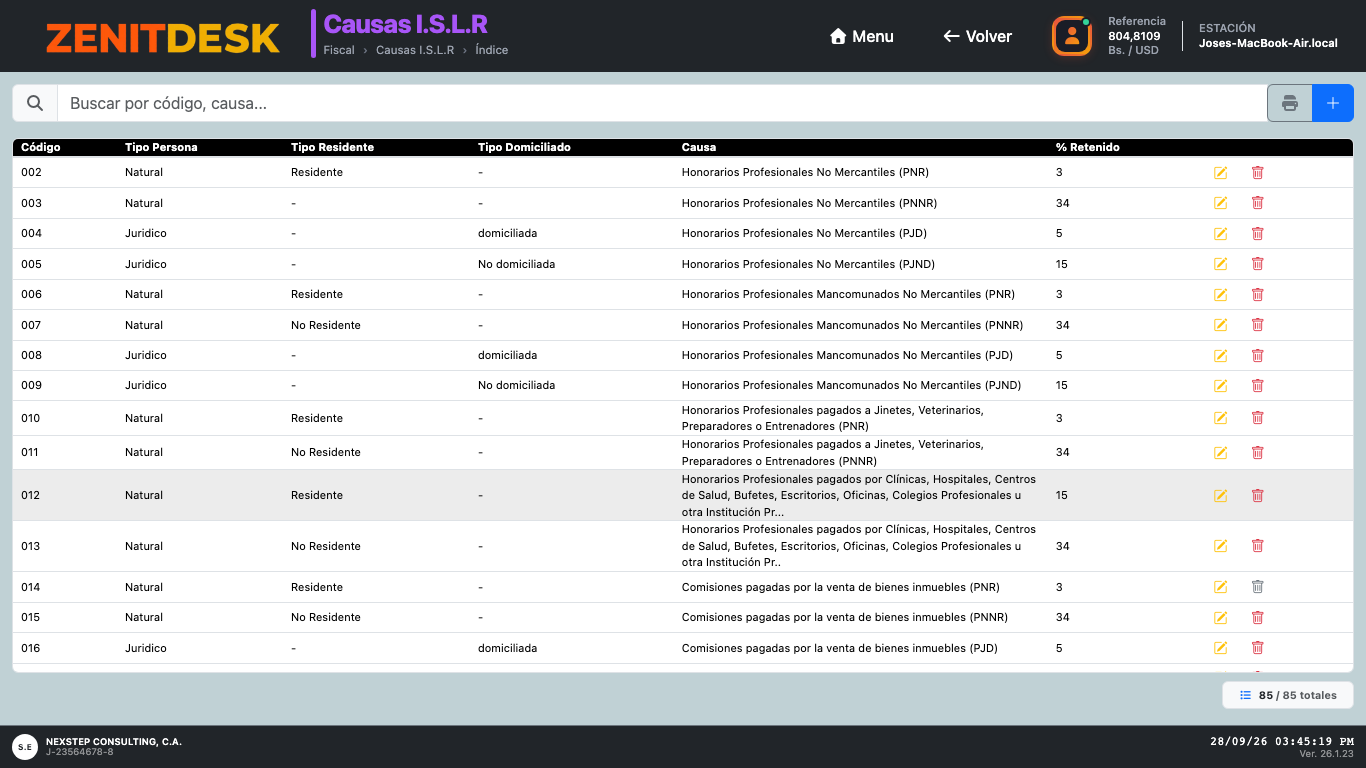1366x768 pixels.
Task: Click the Tipo Persona column header
Action: [x=161, y=147]
